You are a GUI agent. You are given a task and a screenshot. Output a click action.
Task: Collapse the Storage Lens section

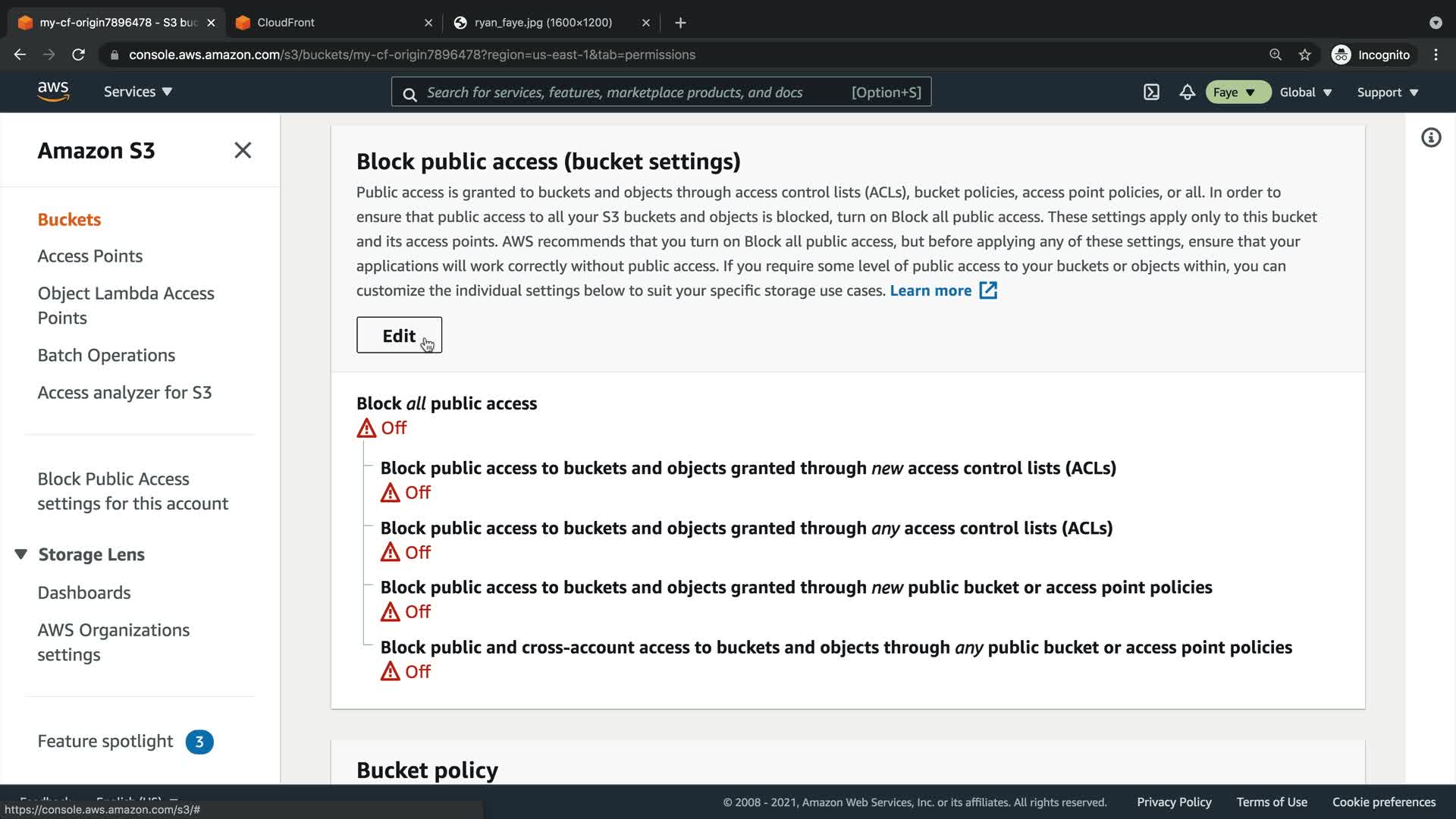(x=21, y=554)
